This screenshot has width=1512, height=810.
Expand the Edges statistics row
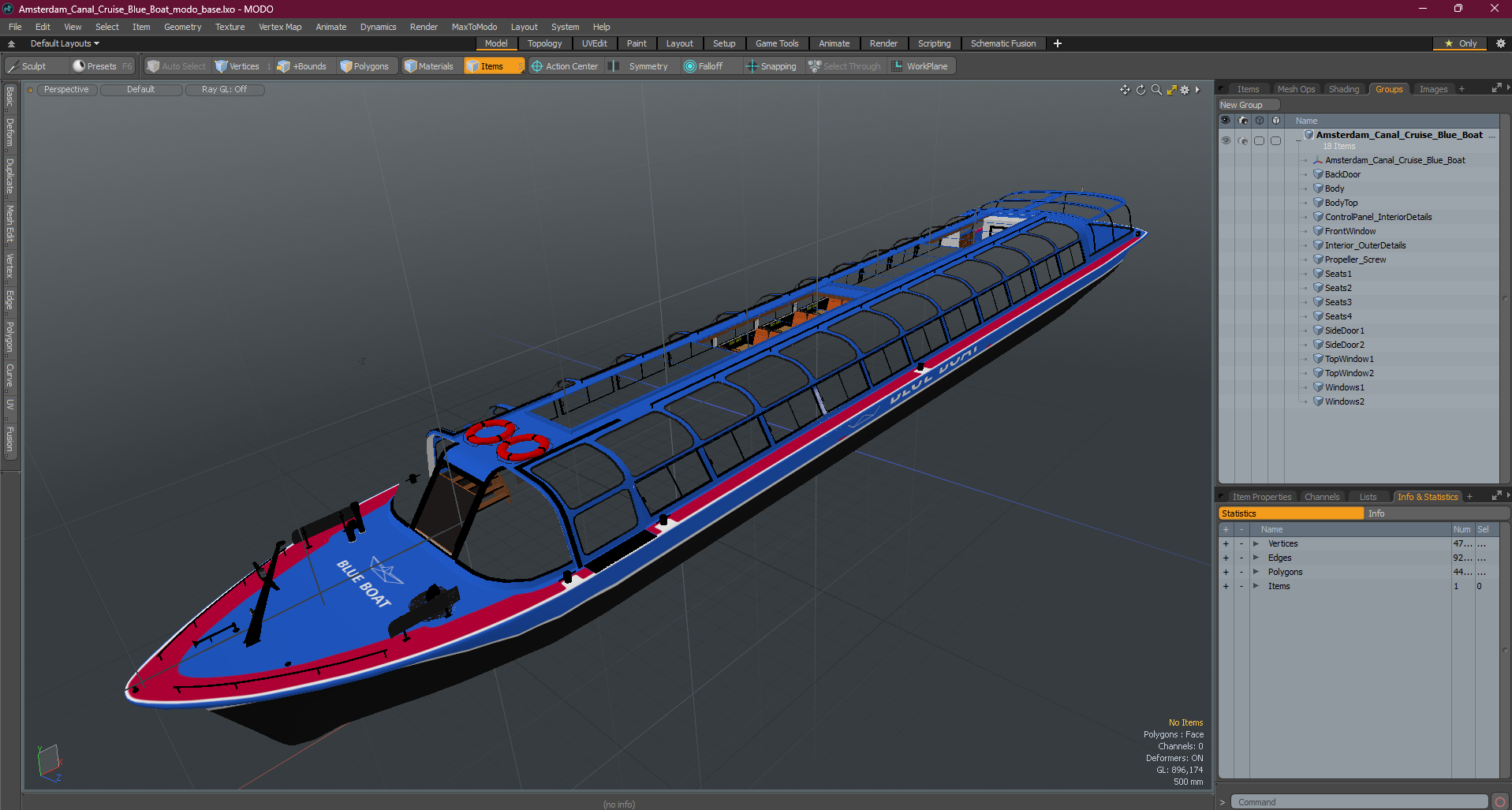point(1256,558)
